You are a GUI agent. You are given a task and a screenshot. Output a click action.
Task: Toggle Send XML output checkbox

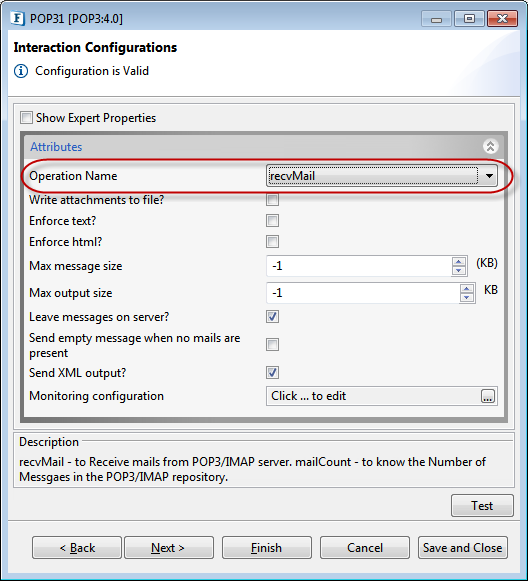272,372
